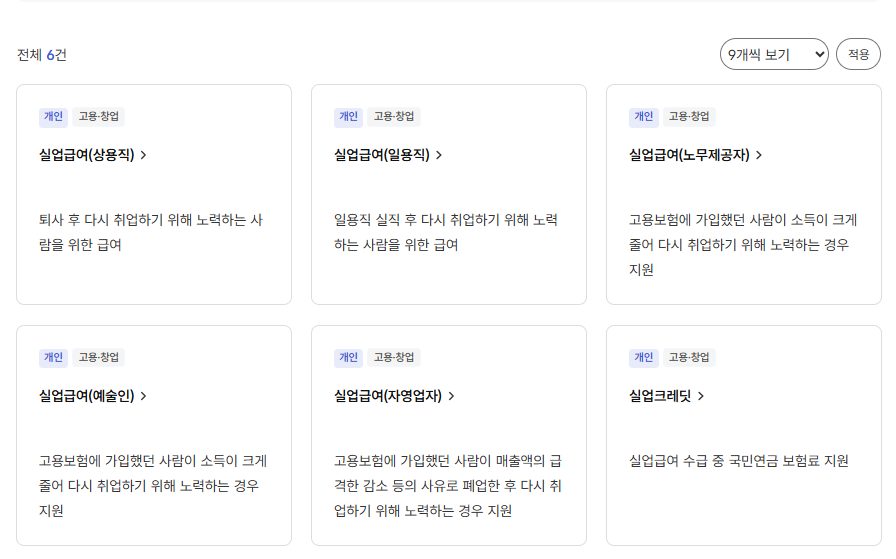Click the arrow icon beside 실업급여(노무제공자)
The height and width of the screenshot is (559, 896).
click(759, 155)
